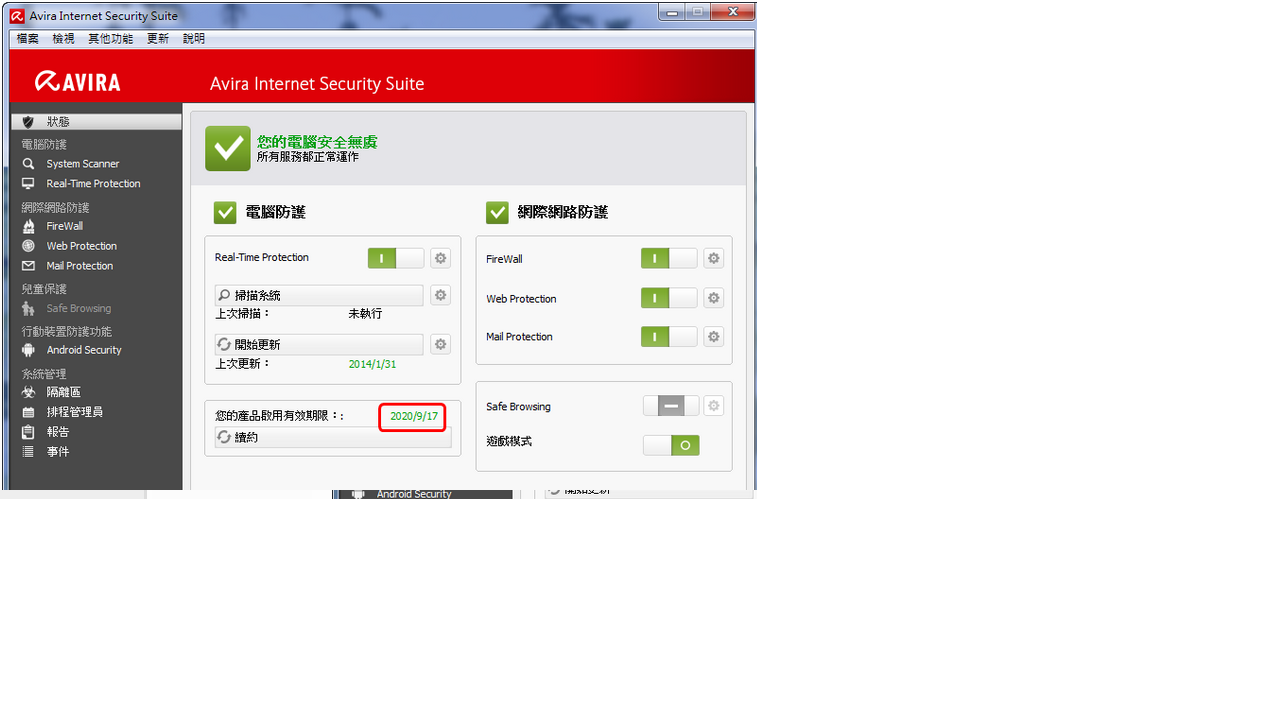
Task: Click the 報告 clipboard icon
Action: click(28, 432)
